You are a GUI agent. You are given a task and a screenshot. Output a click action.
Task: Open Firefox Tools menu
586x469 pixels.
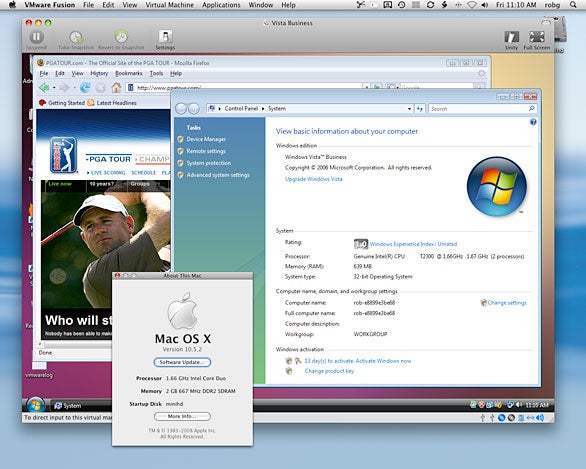156,73
